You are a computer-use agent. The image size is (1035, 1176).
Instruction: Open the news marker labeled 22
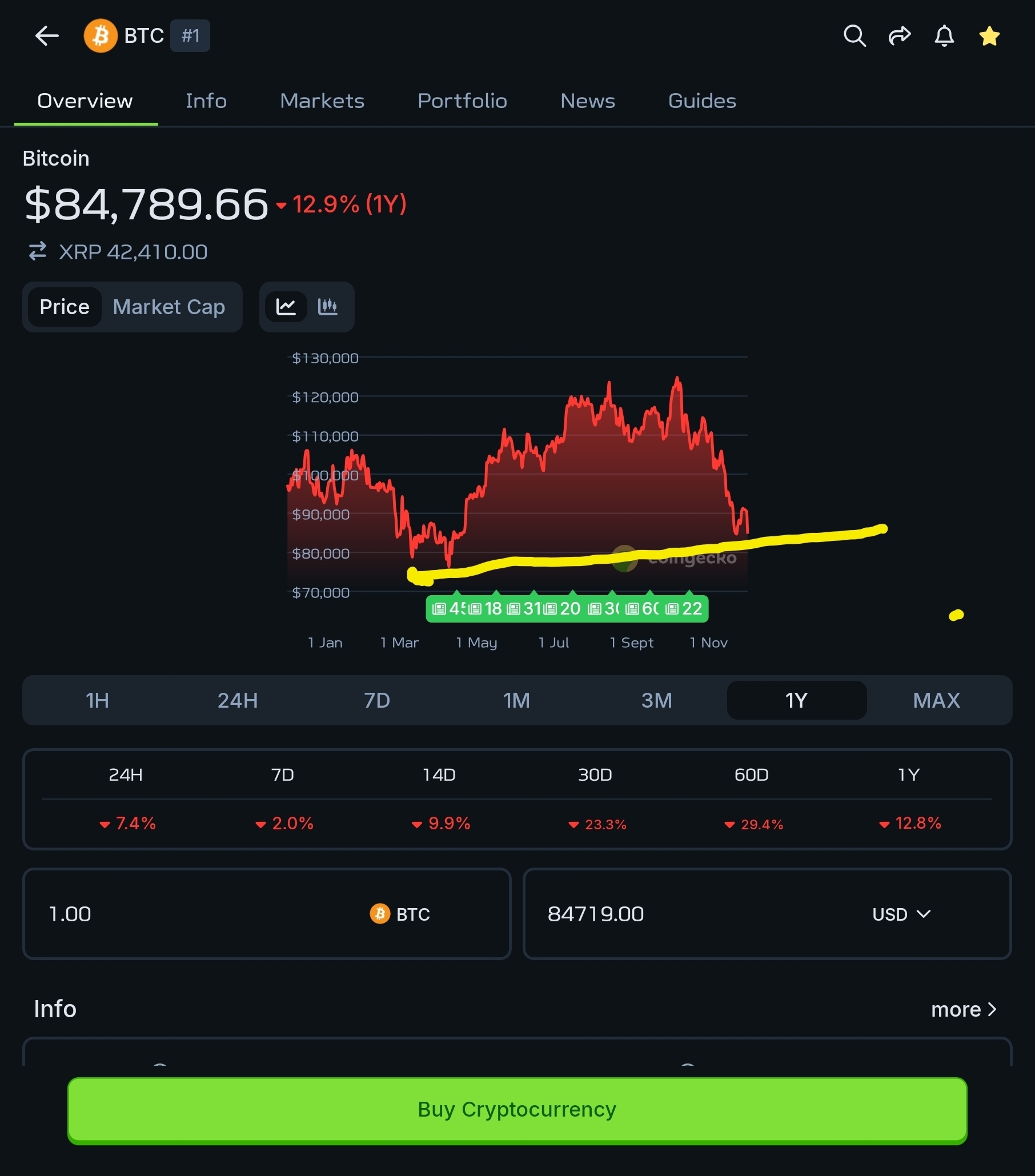pos(684,608)
